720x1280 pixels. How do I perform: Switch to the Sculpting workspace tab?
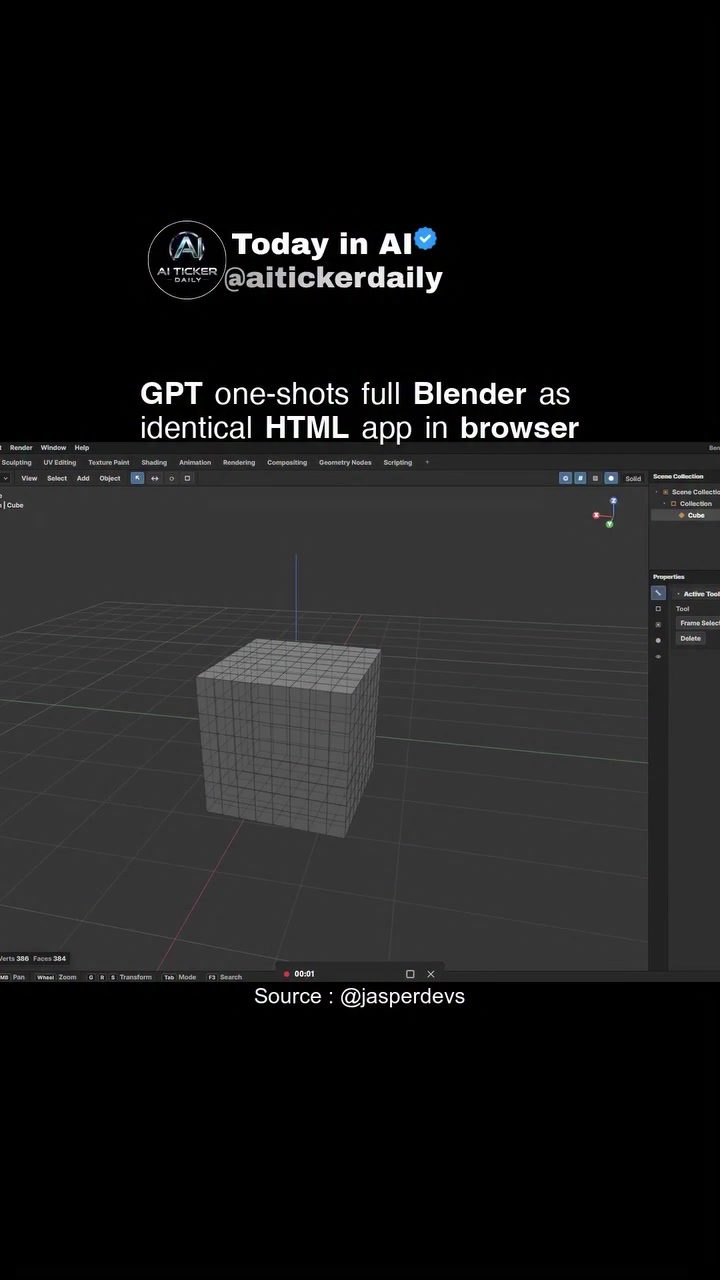click(16, 463)
